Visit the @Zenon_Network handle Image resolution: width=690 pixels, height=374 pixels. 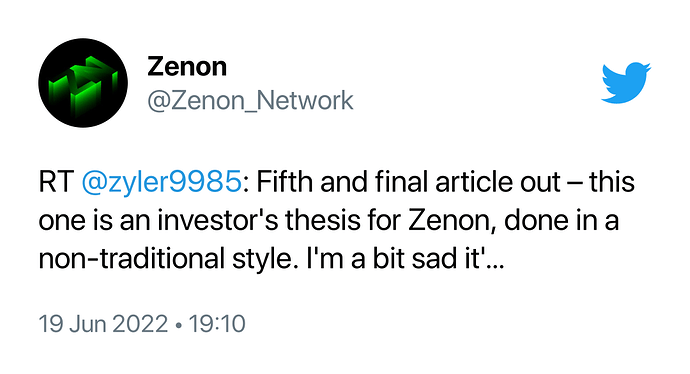pyautogui.click(x=250, y=101)
